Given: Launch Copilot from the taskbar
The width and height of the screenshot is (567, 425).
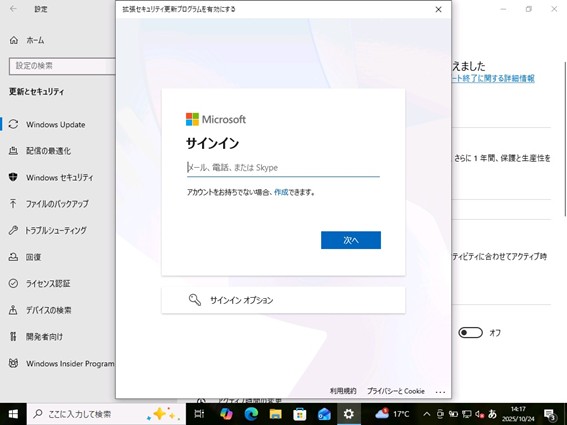Looking at the screenshot, I should (x=226, y=414).
